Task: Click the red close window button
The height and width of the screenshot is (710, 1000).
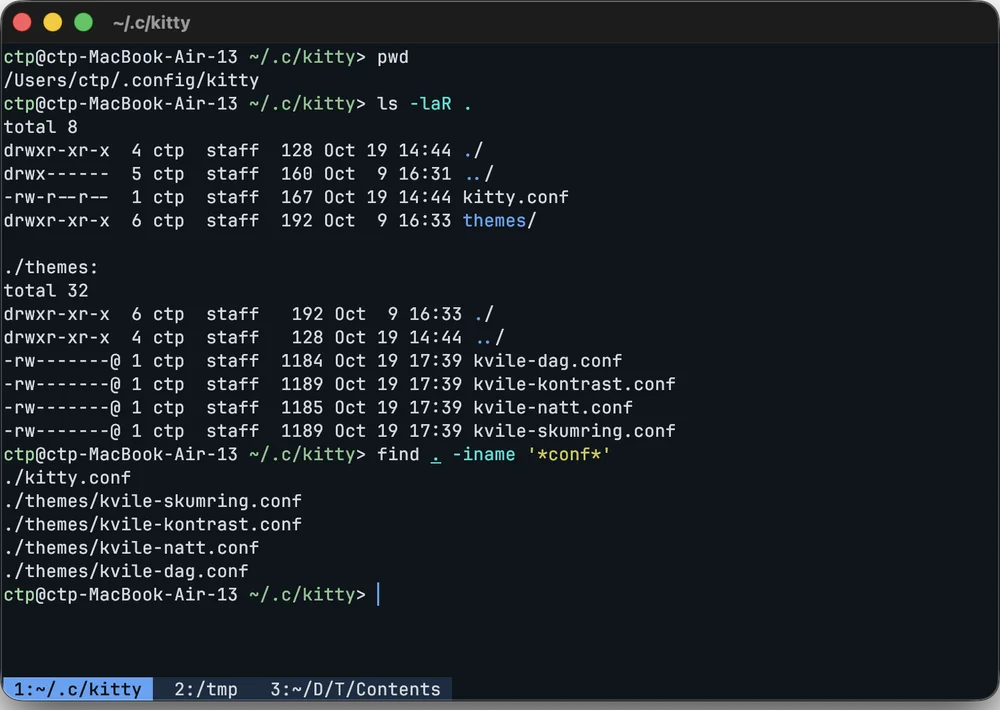Action: [x=22, y=22]
